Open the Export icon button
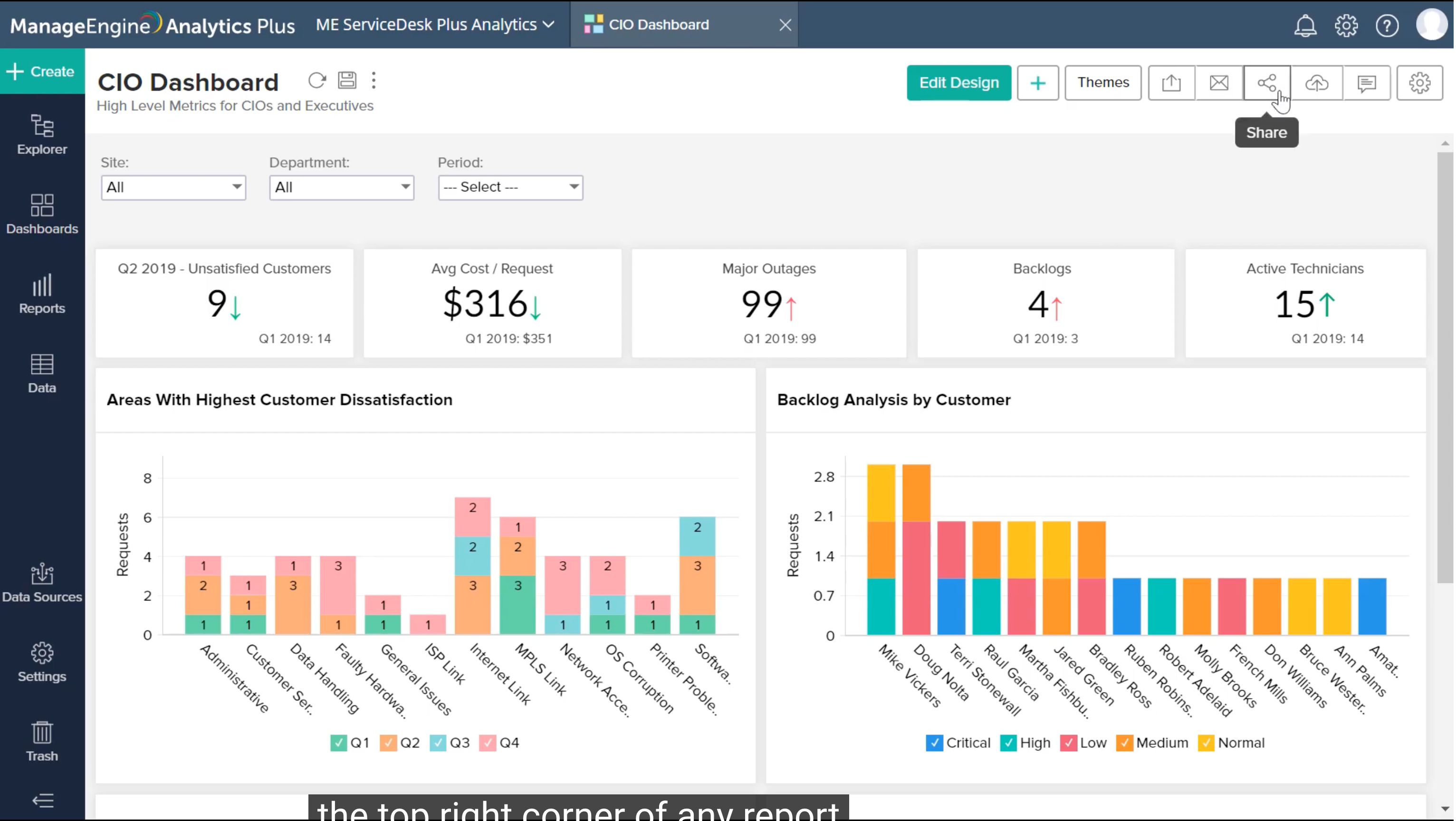1456x821 pixels. tap(1171, 83)
